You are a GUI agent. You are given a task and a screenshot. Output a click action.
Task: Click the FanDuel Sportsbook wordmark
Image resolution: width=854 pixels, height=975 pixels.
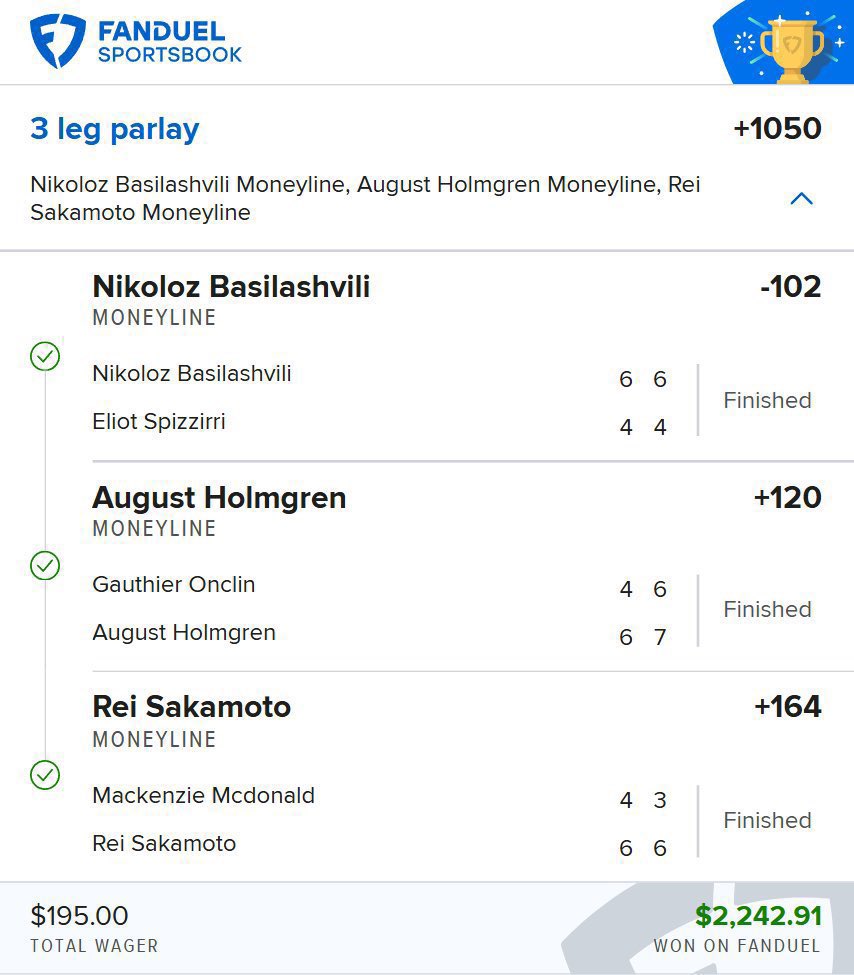(169, 42)
